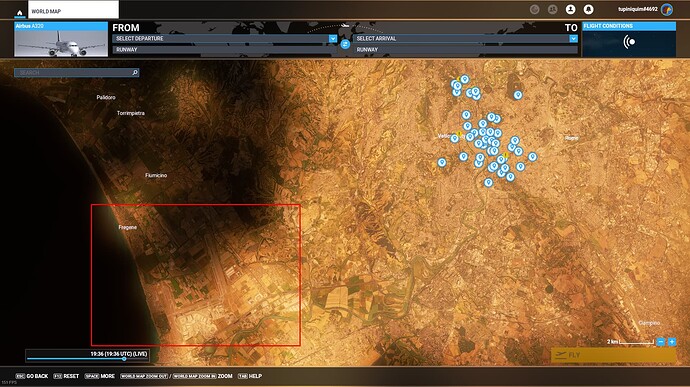Click the arrival Runway field
The width and height of the screenshot is (690, 387).
465,50
